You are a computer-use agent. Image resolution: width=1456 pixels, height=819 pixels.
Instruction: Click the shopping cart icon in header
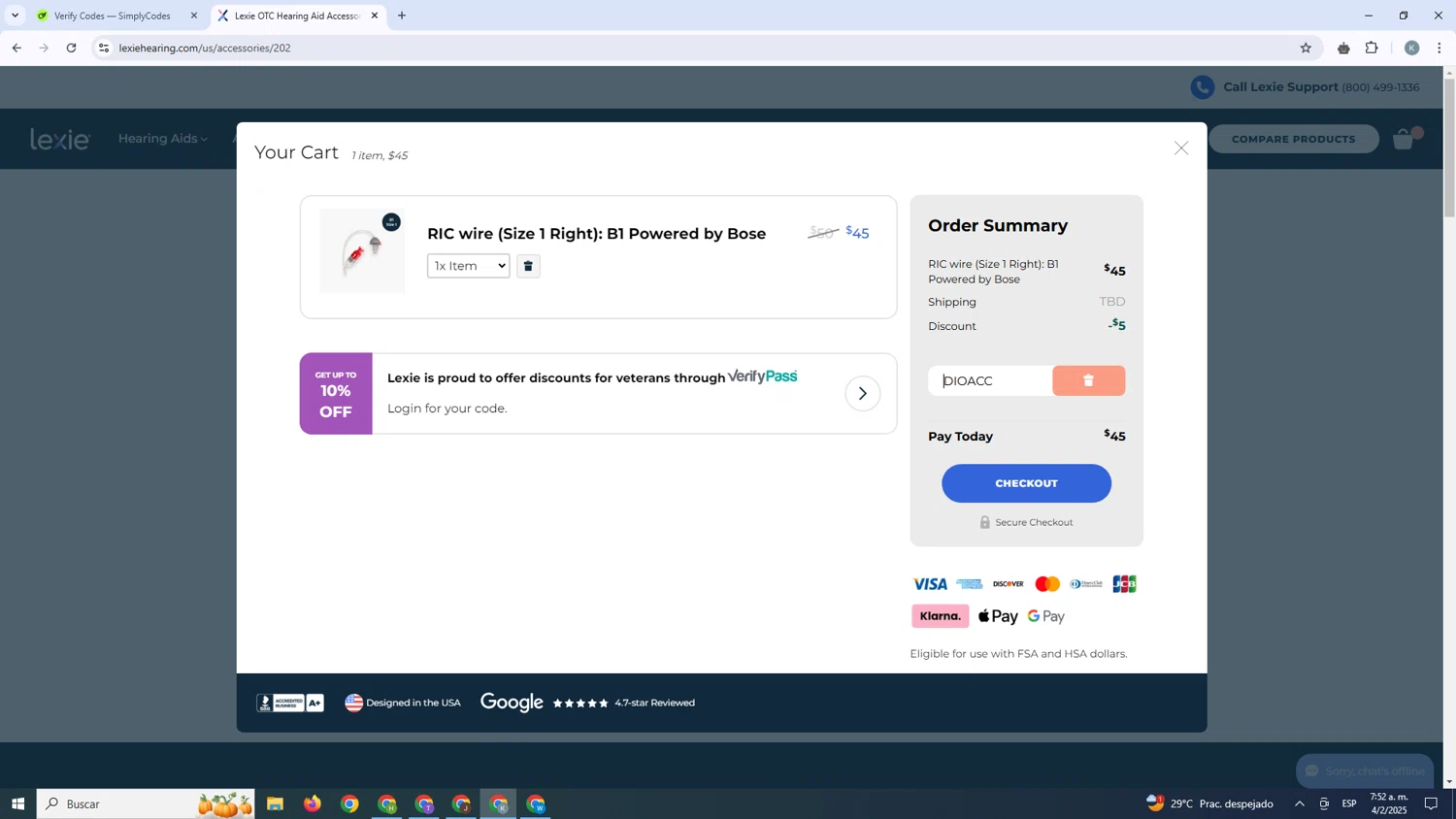(1404, 139)
